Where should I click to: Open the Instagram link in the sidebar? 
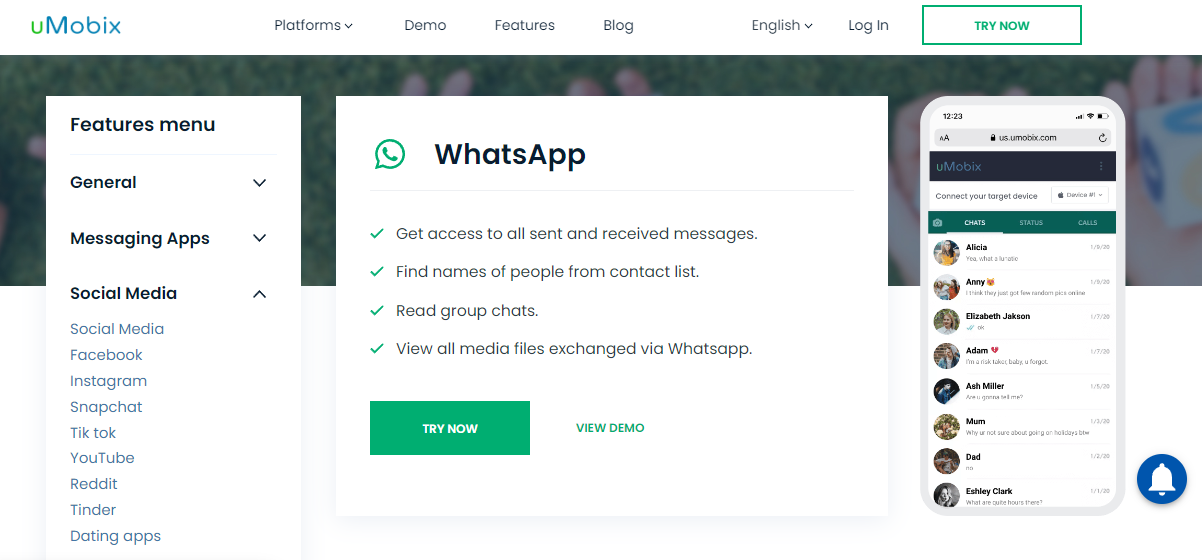click(x=108, y=381)
